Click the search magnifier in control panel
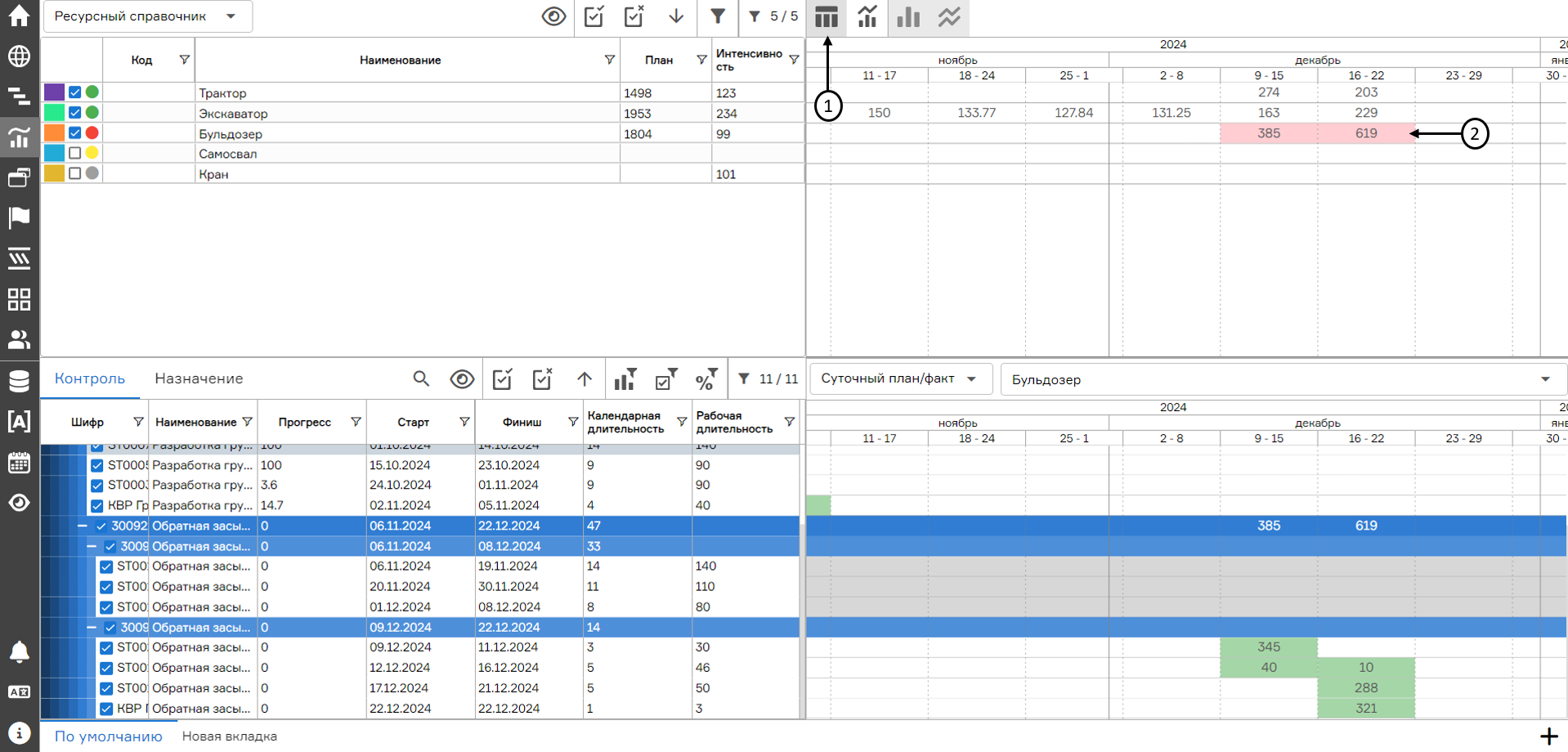The height and width of the screenshot is (752, 1568). point(421,378)
